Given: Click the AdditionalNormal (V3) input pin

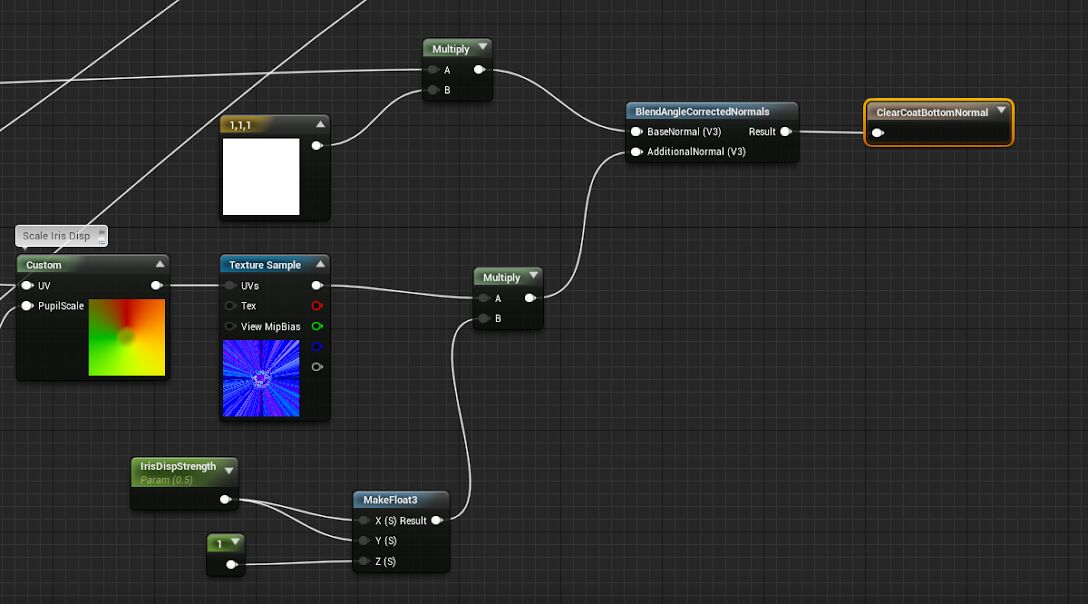Looking at the screenshot, I should (636, 152).
